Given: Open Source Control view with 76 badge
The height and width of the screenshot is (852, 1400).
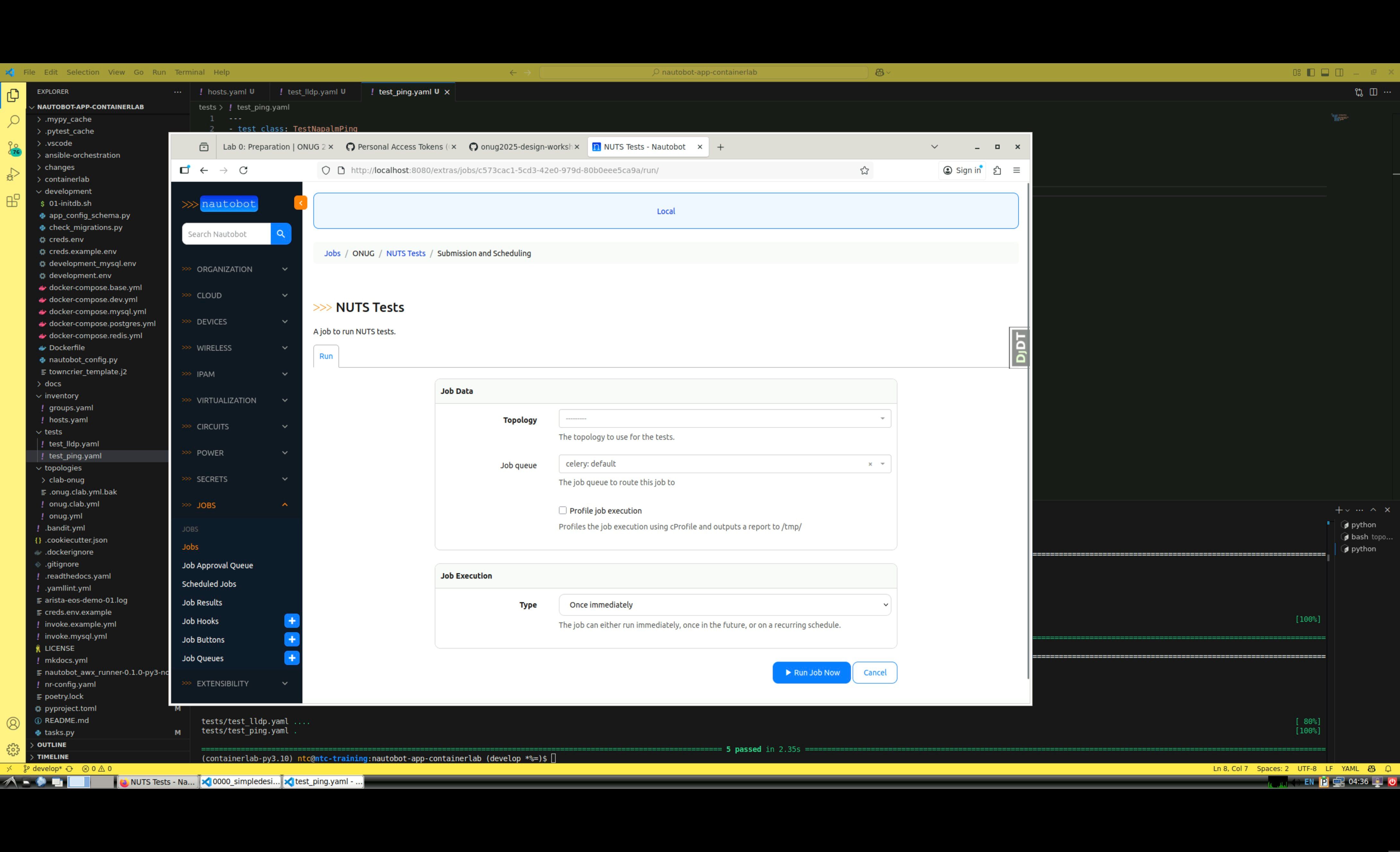Looking at the screenshot, I should tap(13, 148).
